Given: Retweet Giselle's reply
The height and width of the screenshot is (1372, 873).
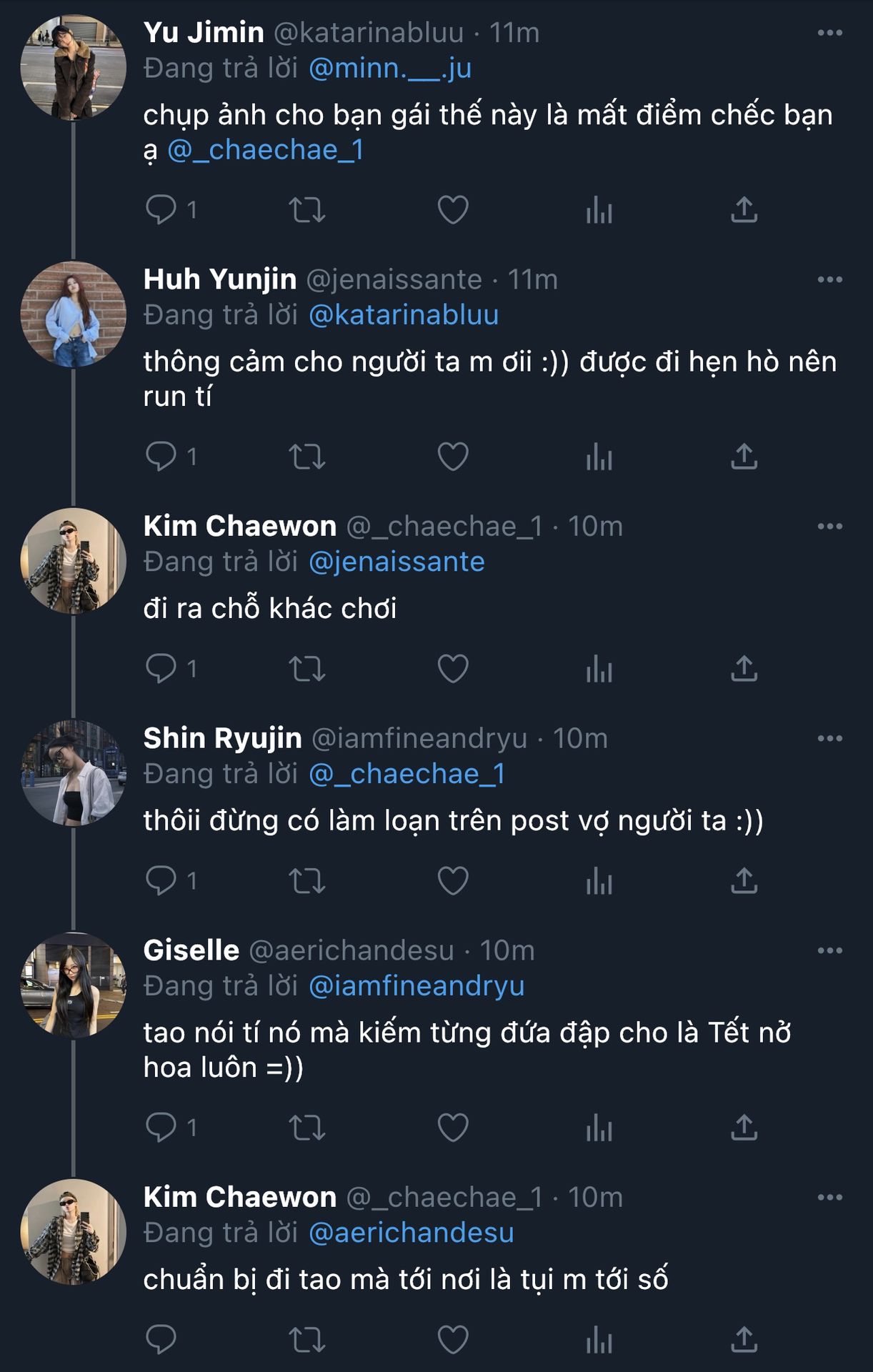Looking at the screenshot, I should click(x=307, y=1128).
